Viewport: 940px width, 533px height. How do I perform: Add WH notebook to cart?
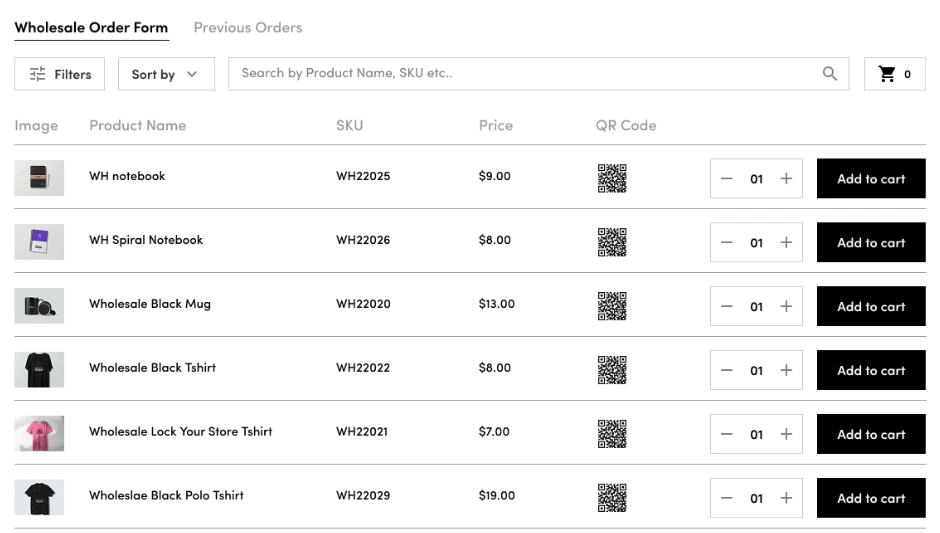pos(871,179)
